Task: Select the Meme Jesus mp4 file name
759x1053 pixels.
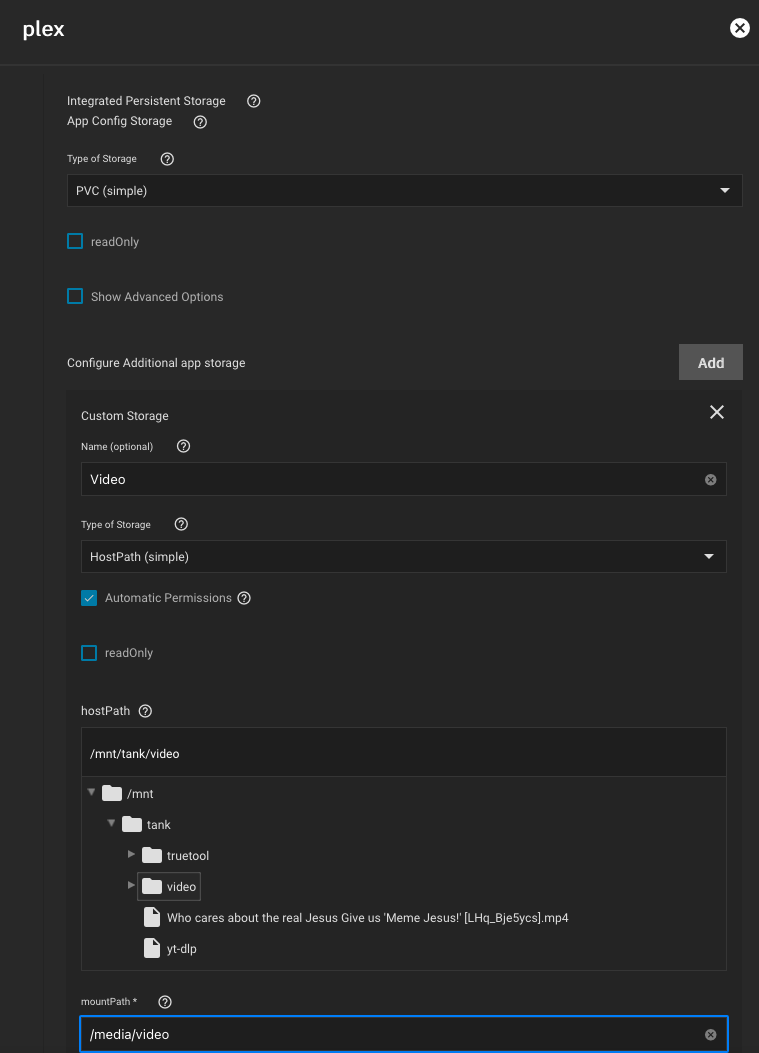Action: point(367,918)
